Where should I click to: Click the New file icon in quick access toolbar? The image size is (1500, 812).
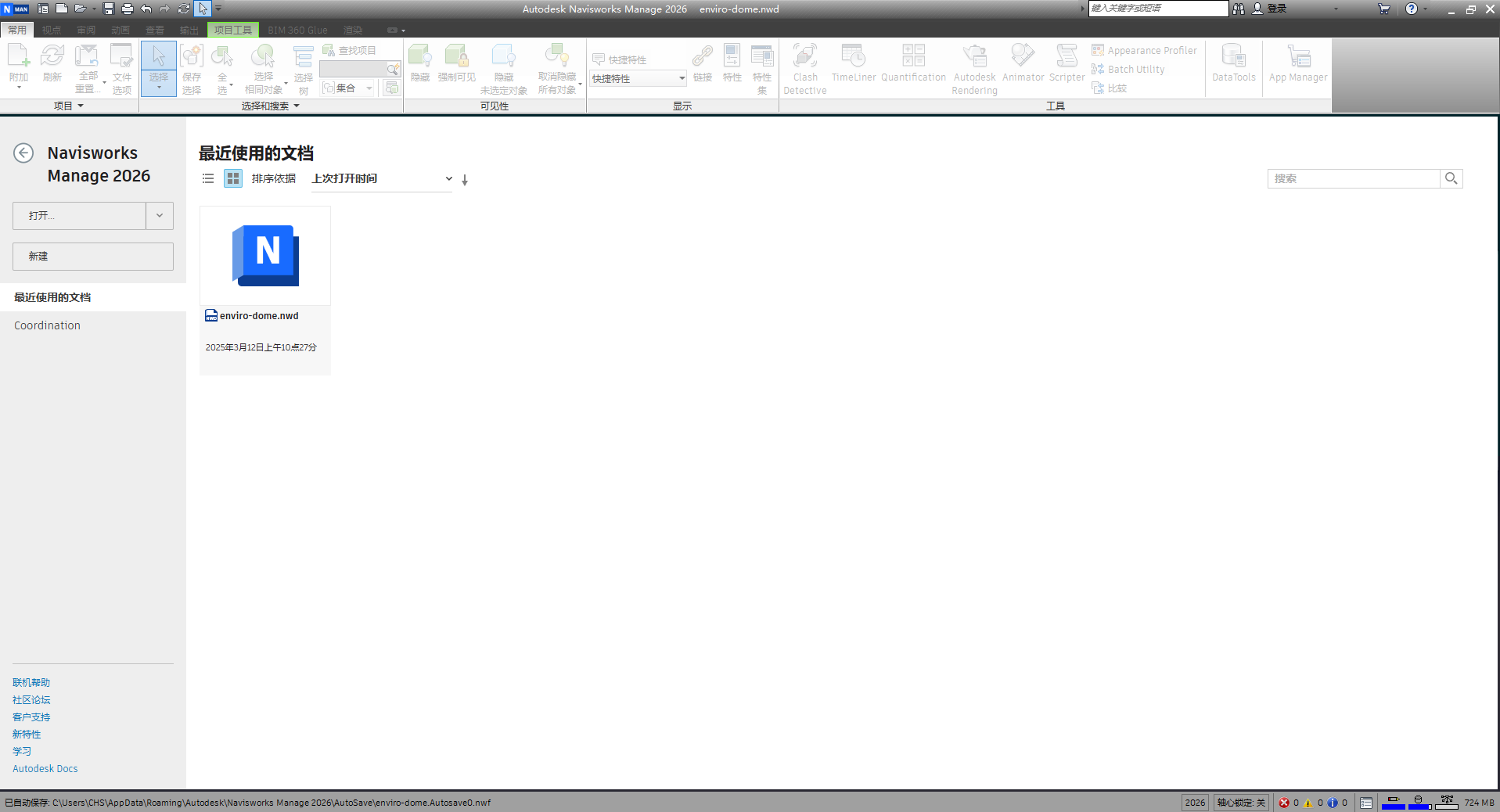[x=62, y=9]
